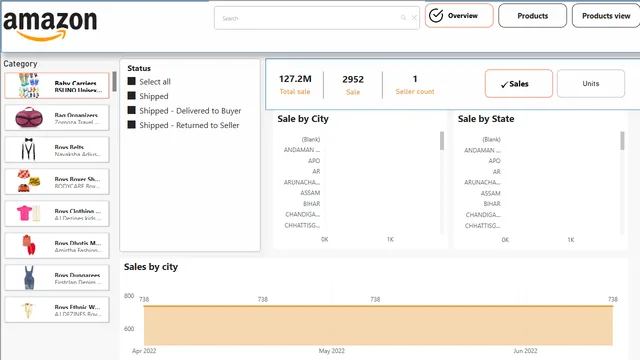Click the search magnifier icon
Viewport: 640px width, 360px height.
(403, 18)
